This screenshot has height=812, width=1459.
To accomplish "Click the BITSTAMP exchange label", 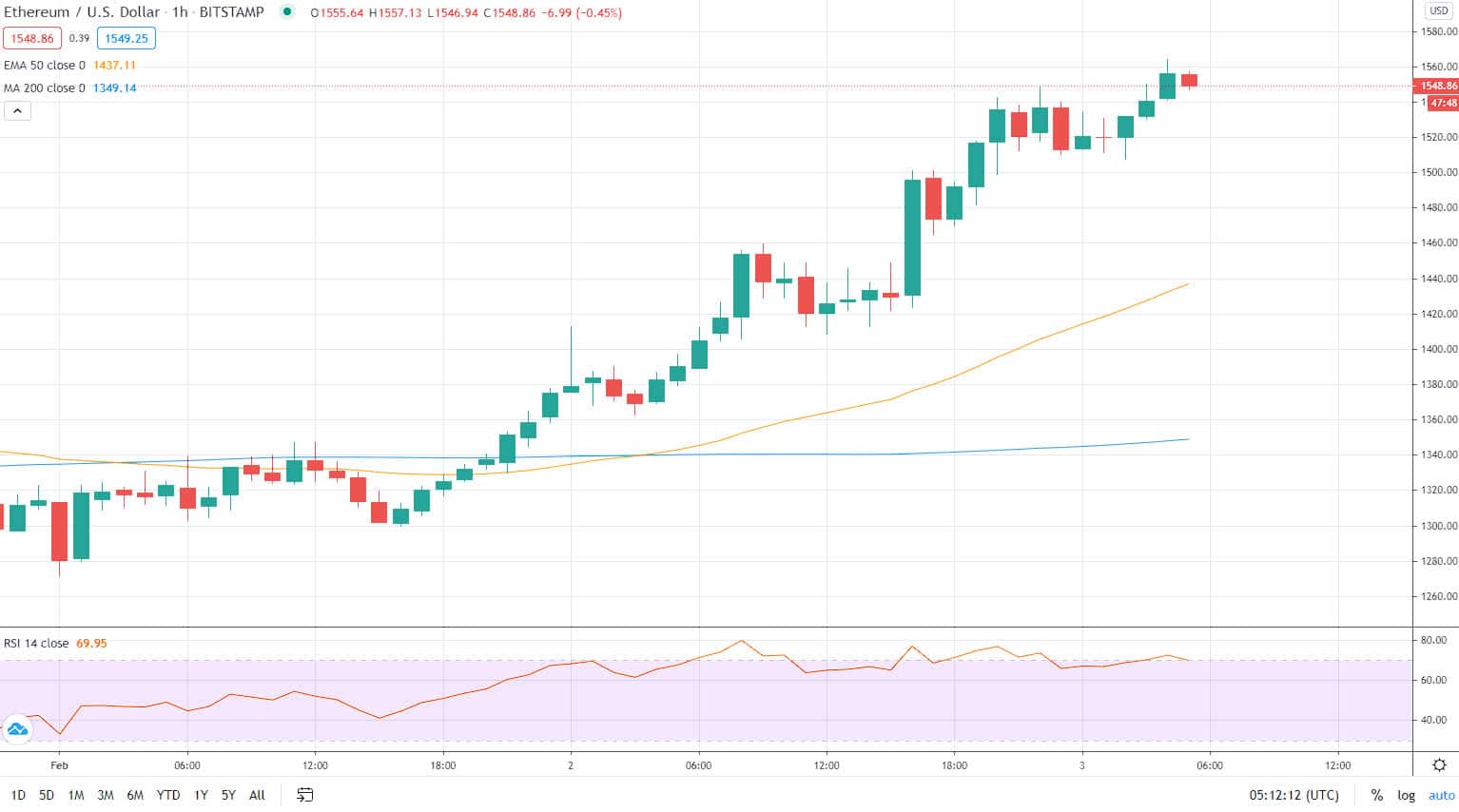I will click(232, 12).
